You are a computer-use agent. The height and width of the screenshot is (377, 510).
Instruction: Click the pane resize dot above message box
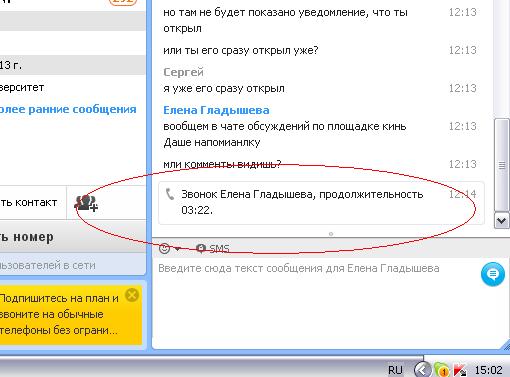point(331,234)
